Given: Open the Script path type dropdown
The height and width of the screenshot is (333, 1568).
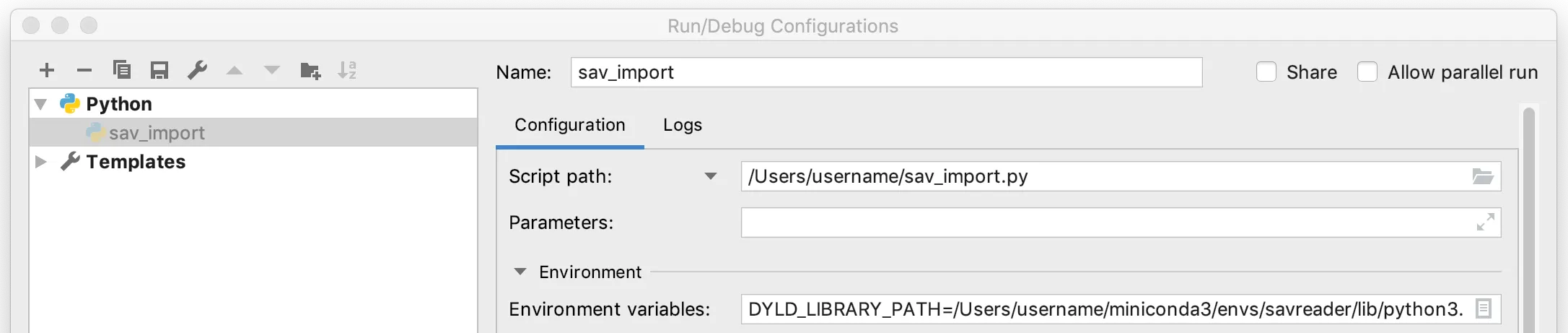Looking at the screenshot, I should [711, 176].
